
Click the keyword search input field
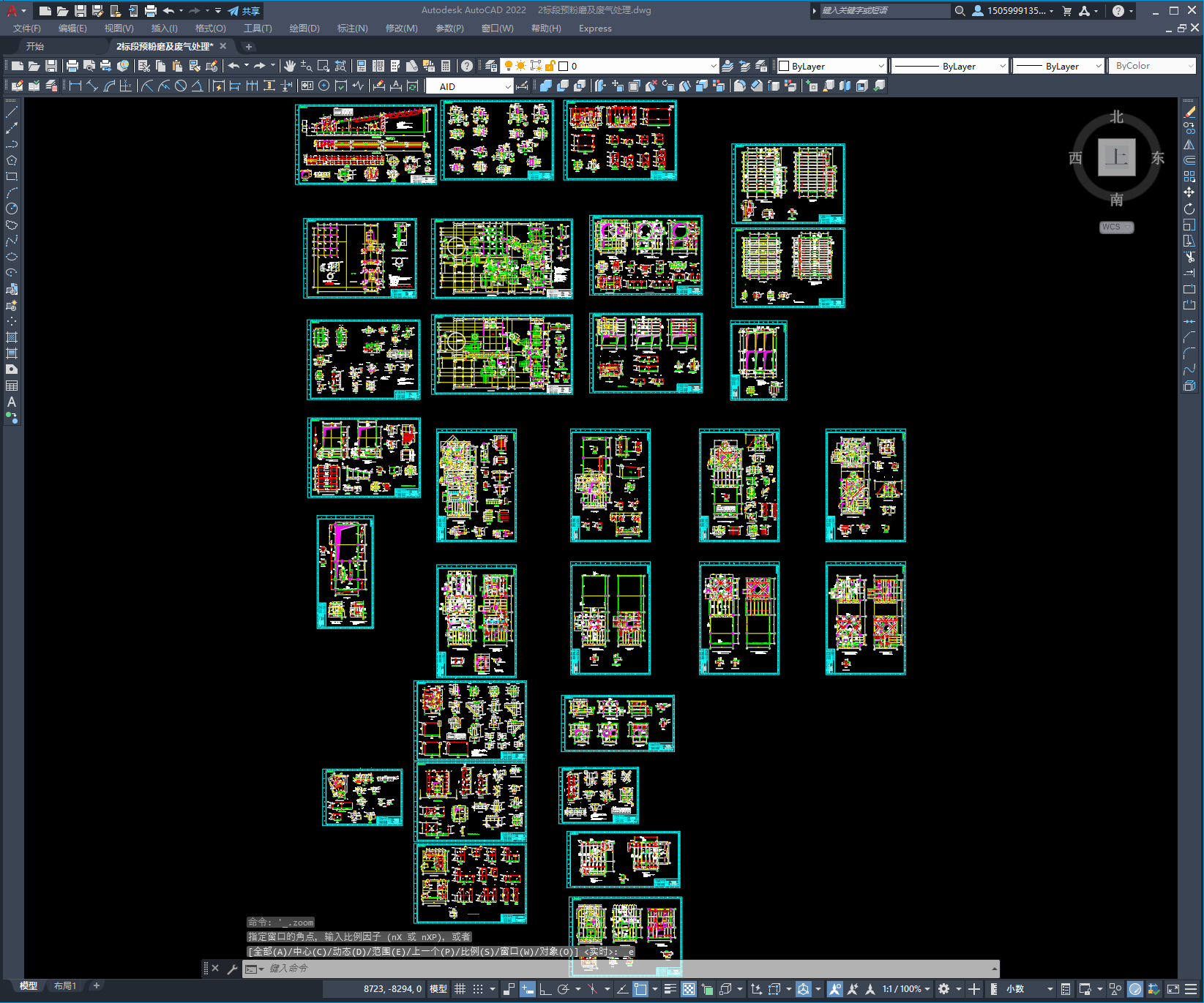coord(884,11)
